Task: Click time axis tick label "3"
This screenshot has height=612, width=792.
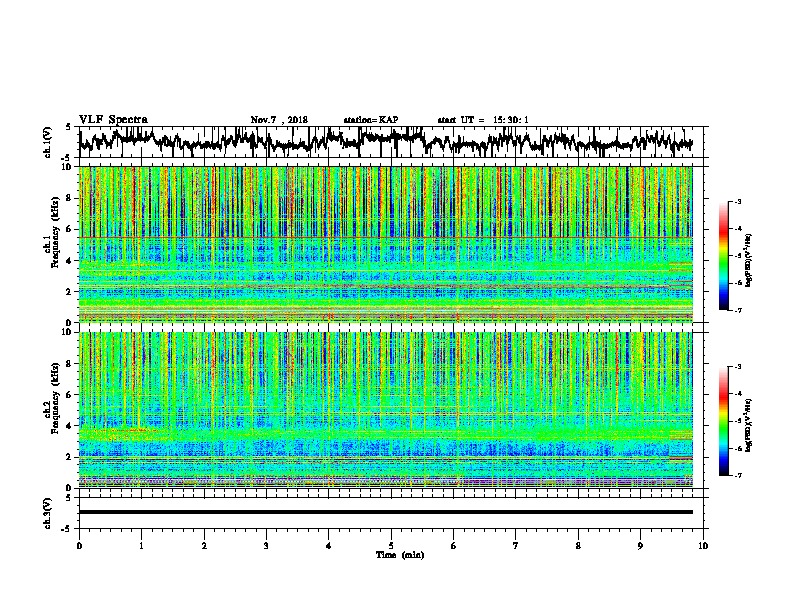Action: tap(266, 546)
